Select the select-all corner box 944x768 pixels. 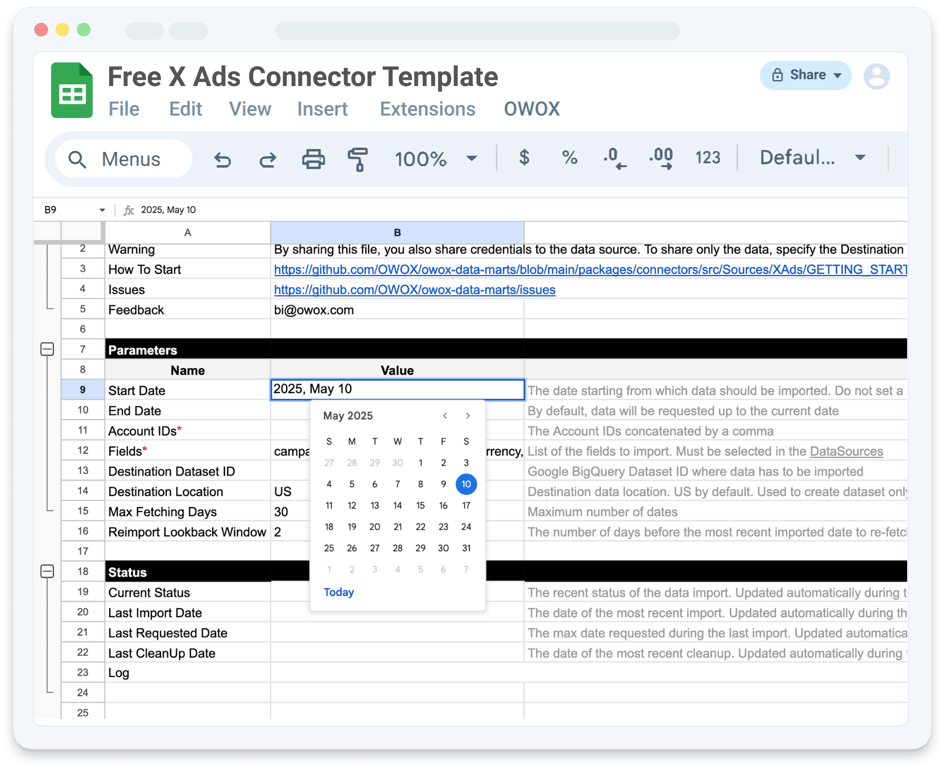[x=82, y=232]
